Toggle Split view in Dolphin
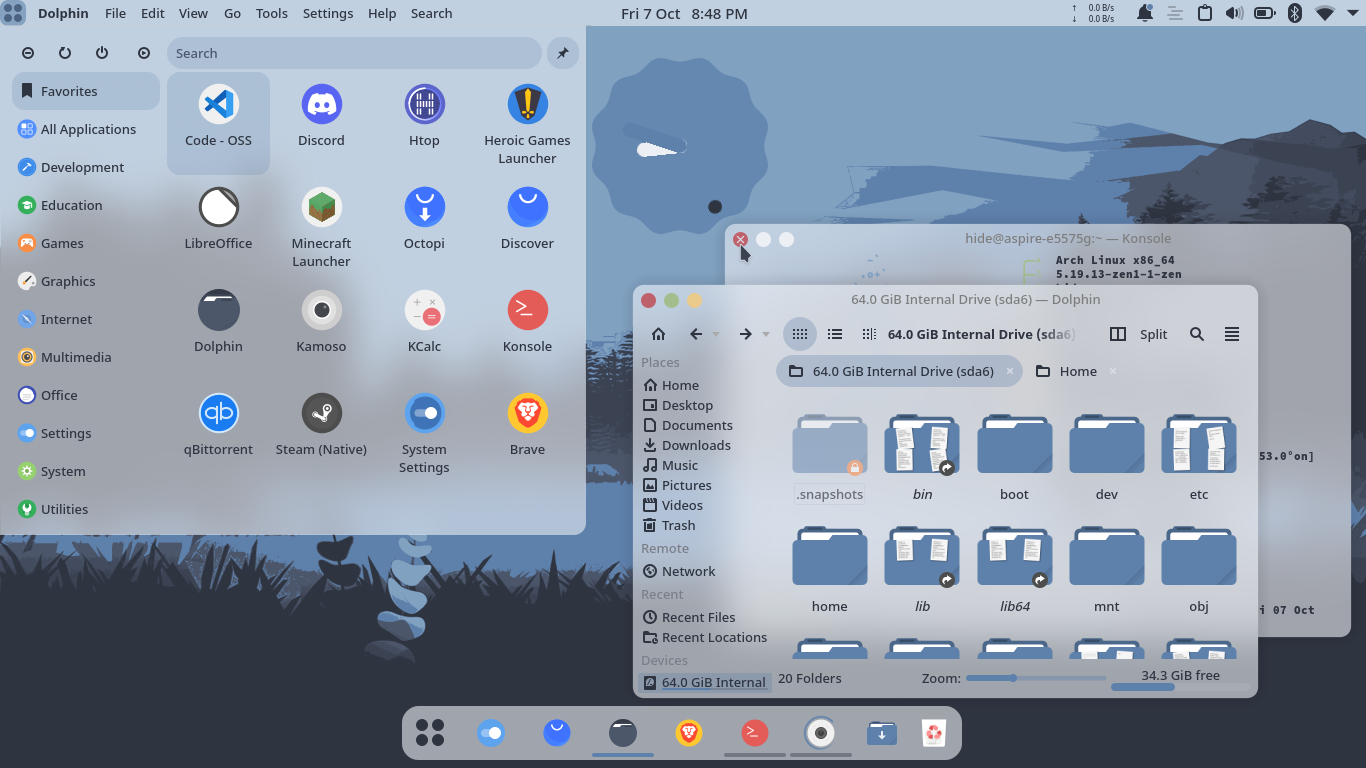The width and height of the screenshot is (1366, 768). click(1140, 334)
